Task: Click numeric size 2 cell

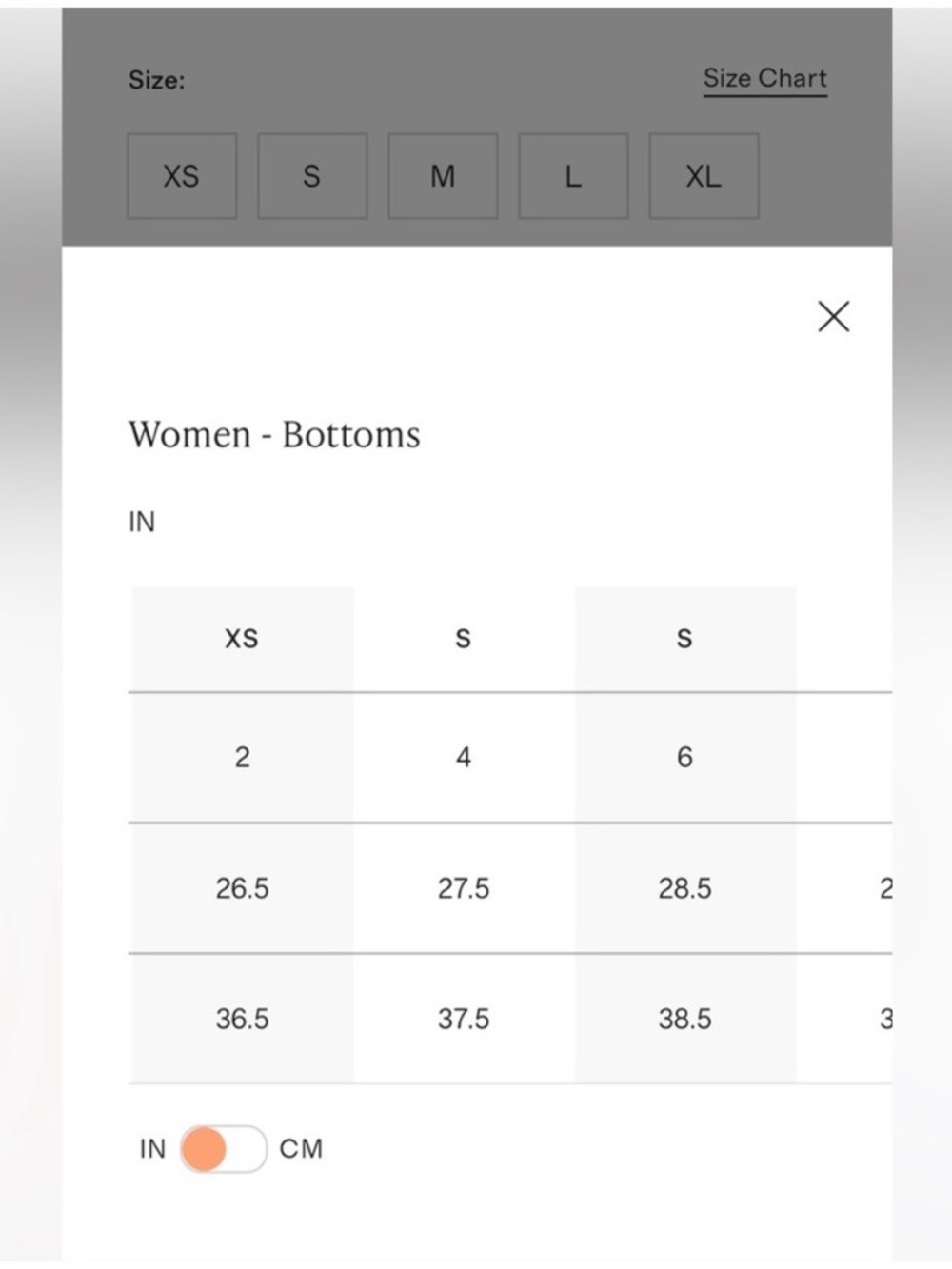Action: coord(242,757)
